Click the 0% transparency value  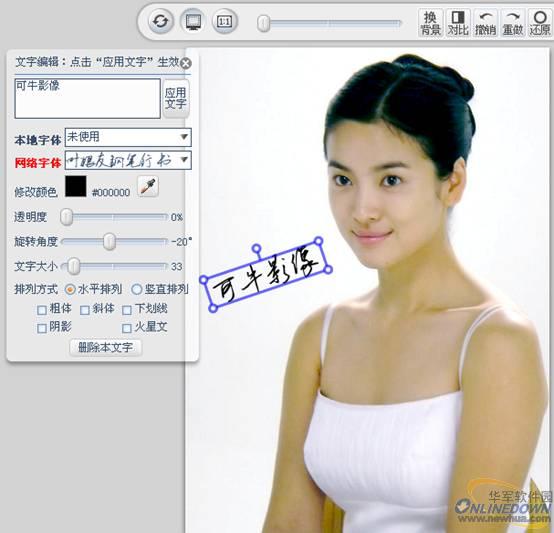(x=177, y=217)
